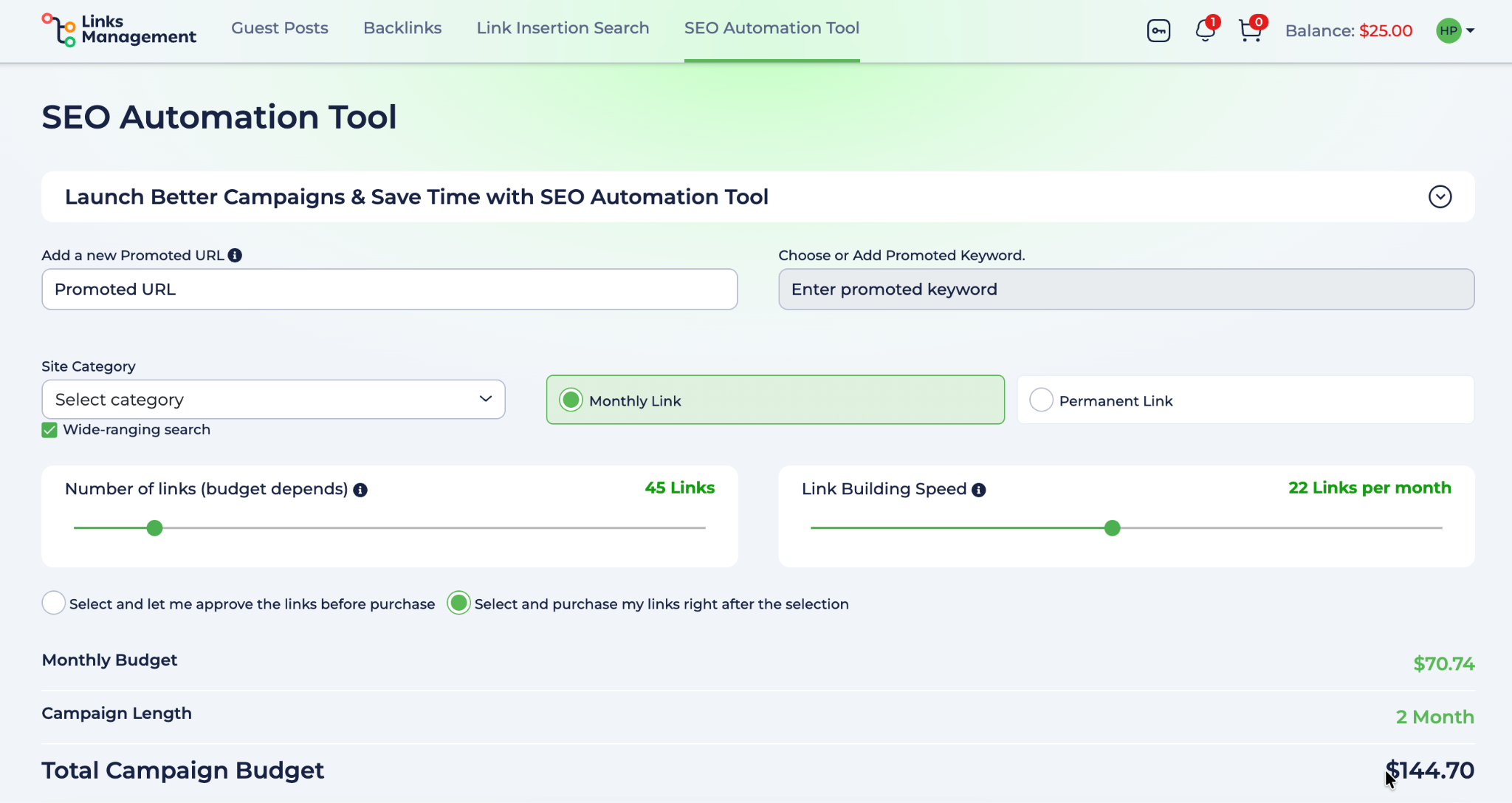
Task: Expand the Launch Better Campaigns panel
Action: 1440,197
